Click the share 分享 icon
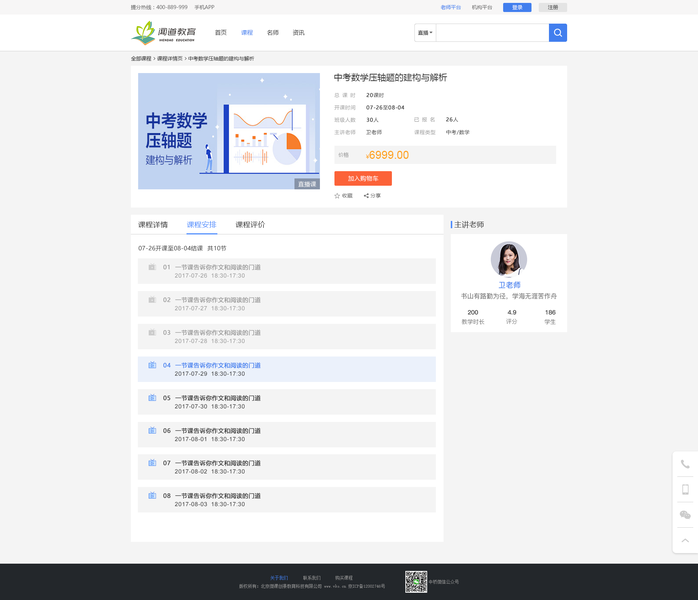 coord(366,195)
